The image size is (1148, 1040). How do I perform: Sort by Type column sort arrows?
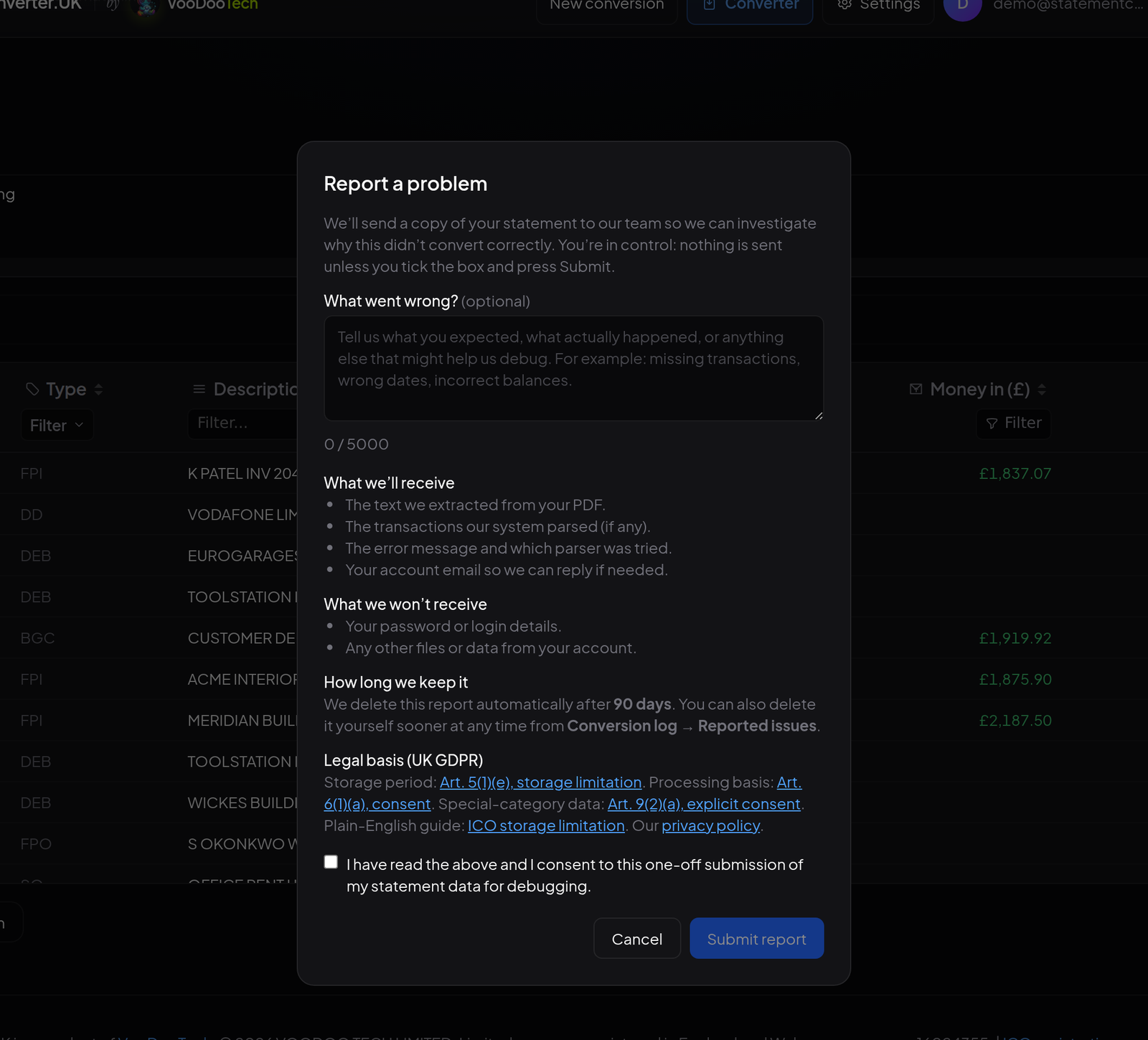coord(99,389)
